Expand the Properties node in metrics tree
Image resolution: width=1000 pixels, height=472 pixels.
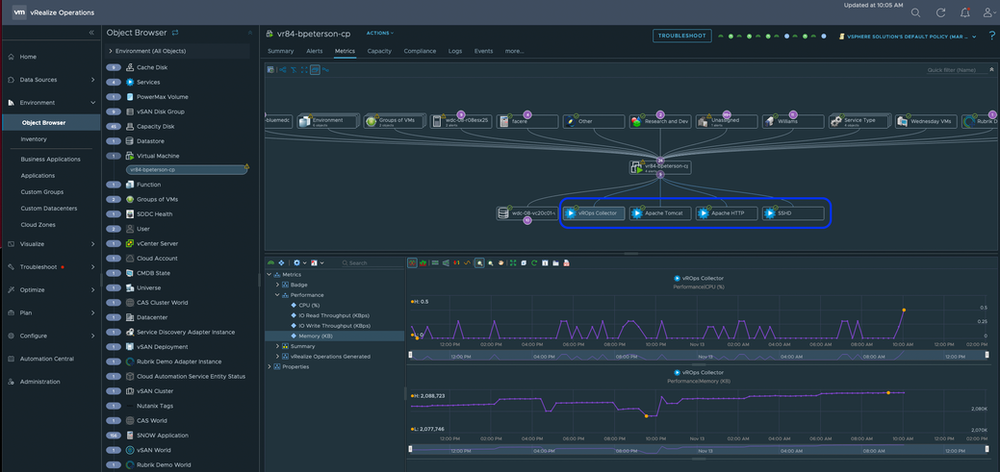tap(270, 367)
